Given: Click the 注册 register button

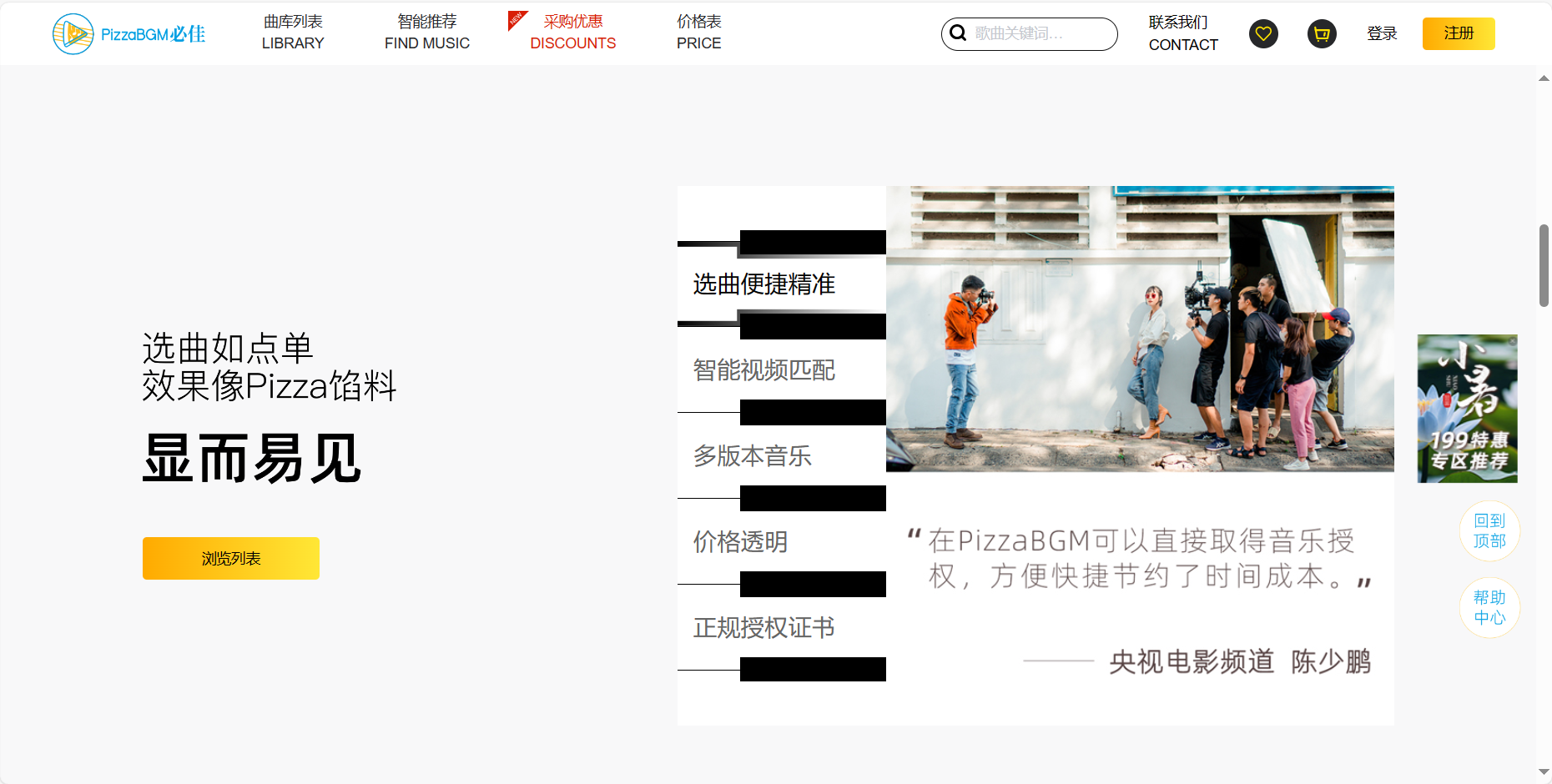Looking at the screenshot, I should pyautogui.click(x=1459, y=33).
